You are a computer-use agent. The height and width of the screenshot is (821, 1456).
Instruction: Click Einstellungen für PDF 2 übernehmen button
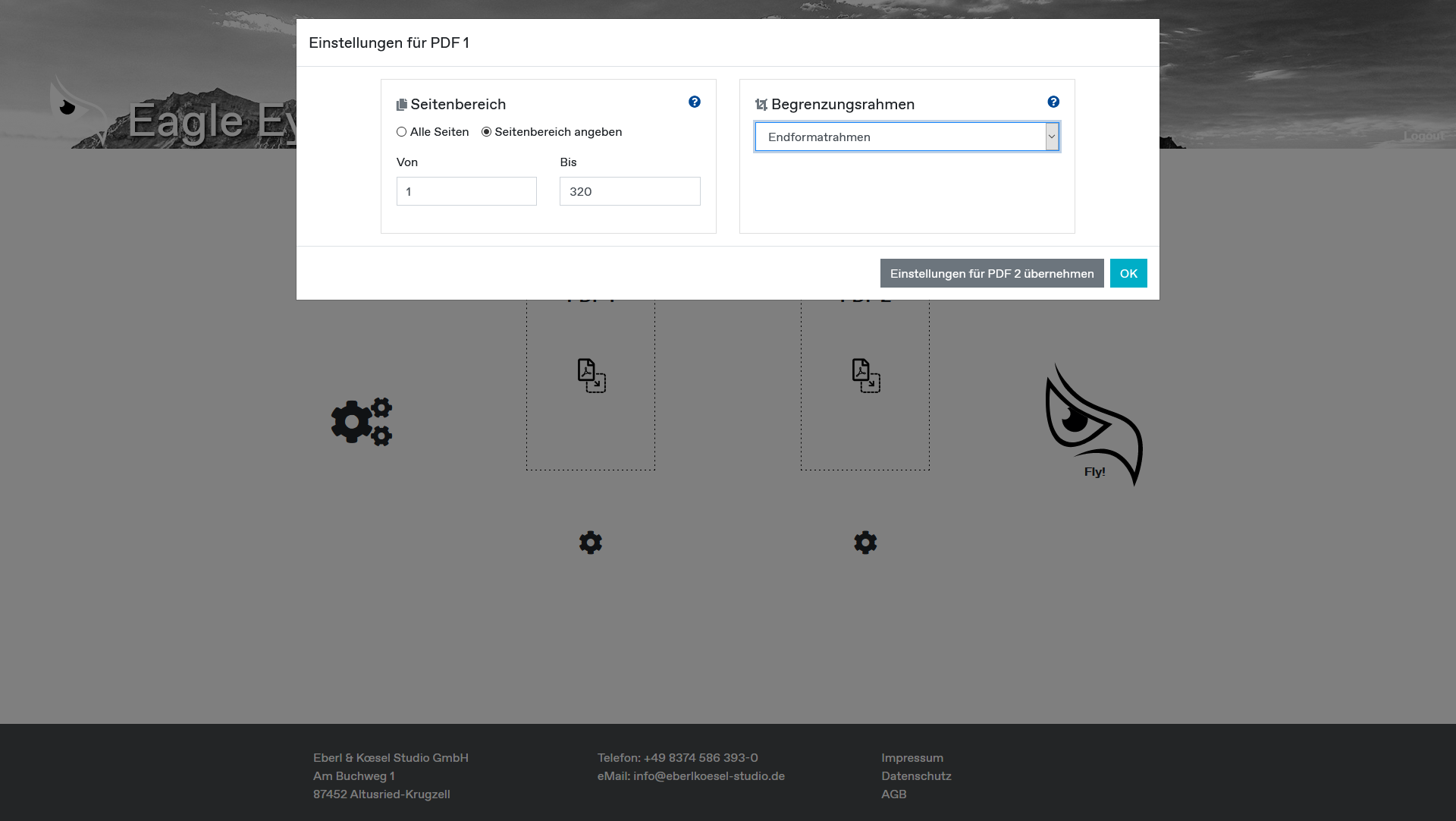[x=992, y=273]
